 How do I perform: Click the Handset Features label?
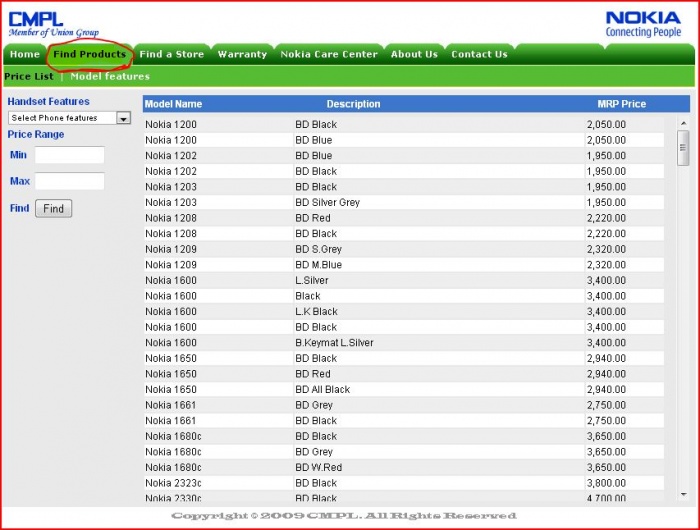point(48,101)
